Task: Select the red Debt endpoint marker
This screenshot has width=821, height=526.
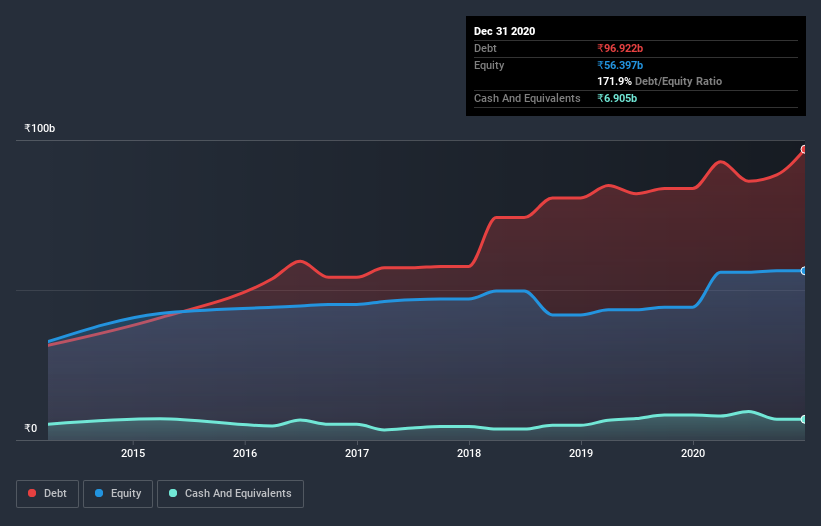Action: 804,150
